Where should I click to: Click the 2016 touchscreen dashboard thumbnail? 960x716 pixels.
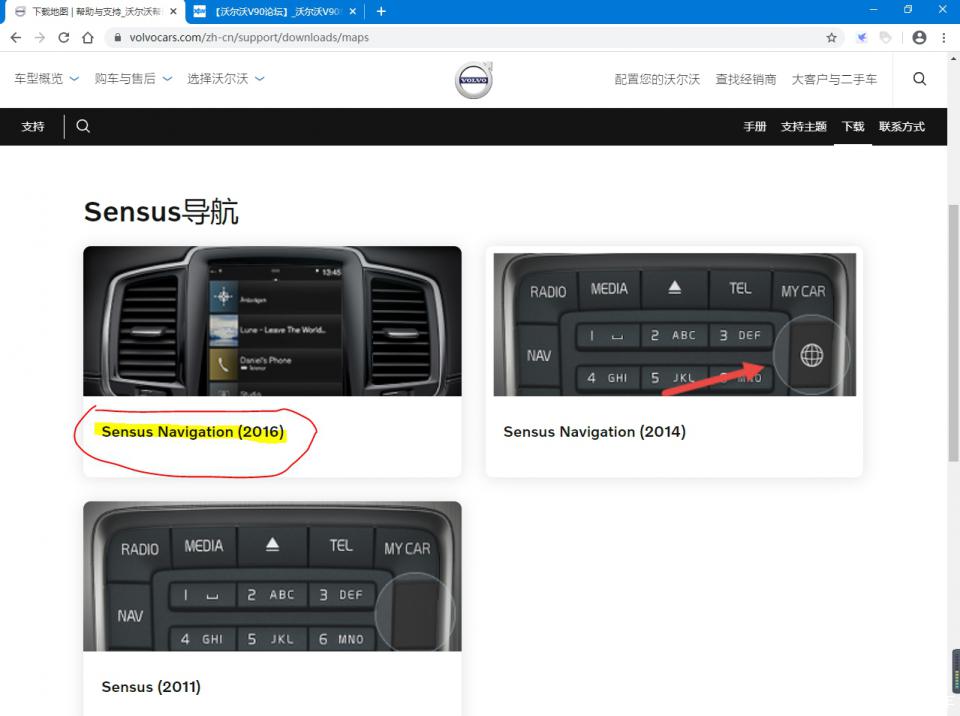[x=272, y=321]
